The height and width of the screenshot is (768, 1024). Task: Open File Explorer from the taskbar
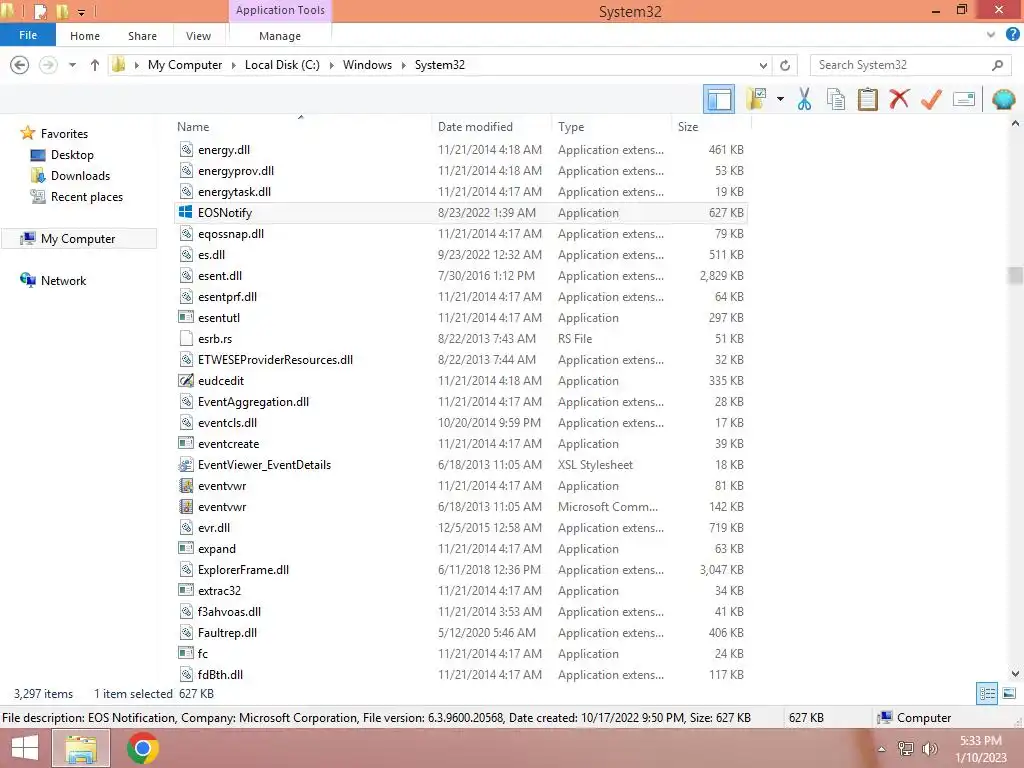81,748
